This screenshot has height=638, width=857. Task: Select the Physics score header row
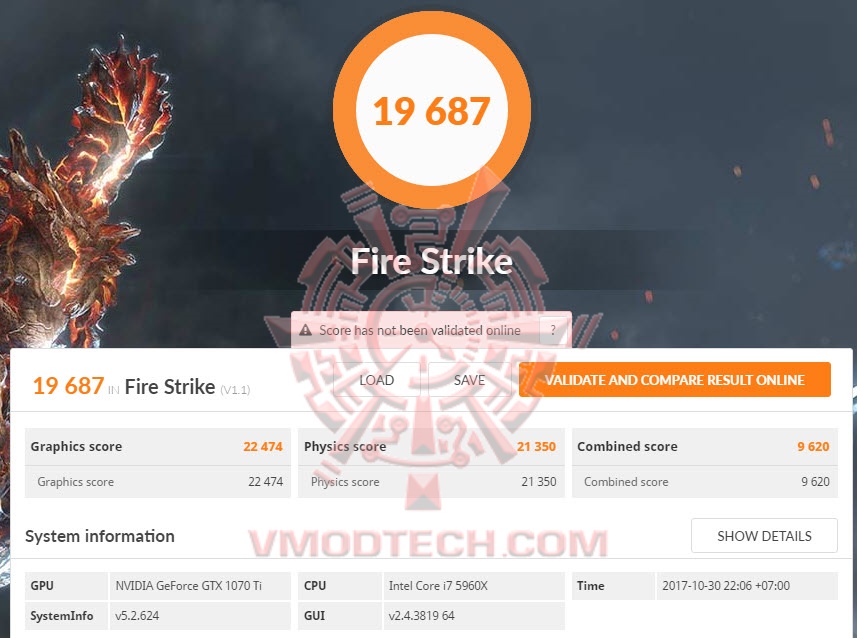click(x=431, y=447)
